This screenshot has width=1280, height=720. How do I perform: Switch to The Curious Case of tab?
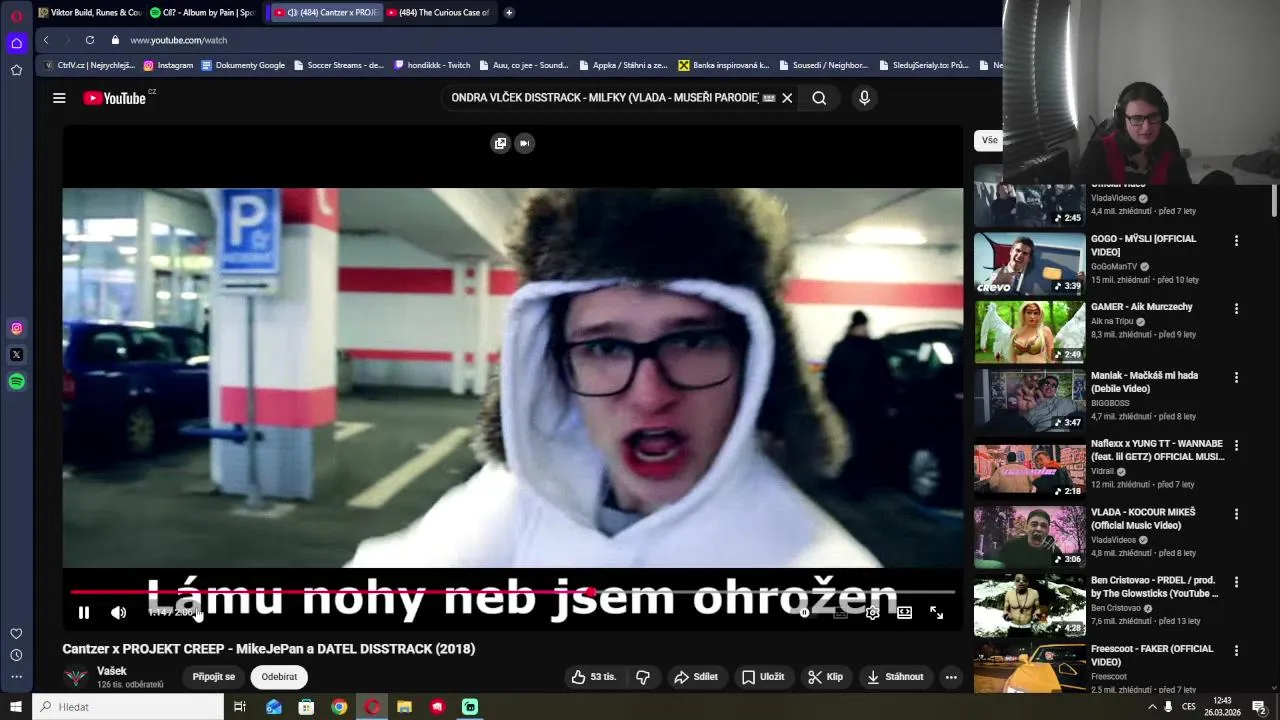pyautogui.click(x=438, y=12)
